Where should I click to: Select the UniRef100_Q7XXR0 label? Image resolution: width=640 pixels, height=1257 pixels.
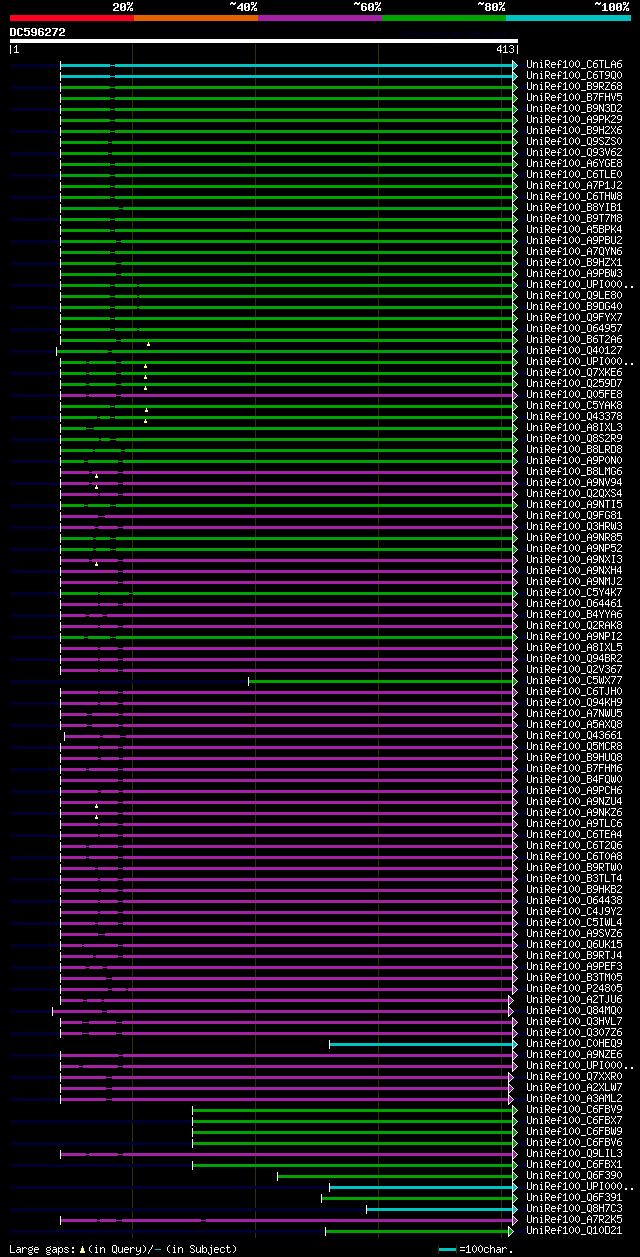click(x=574, y=1076)
